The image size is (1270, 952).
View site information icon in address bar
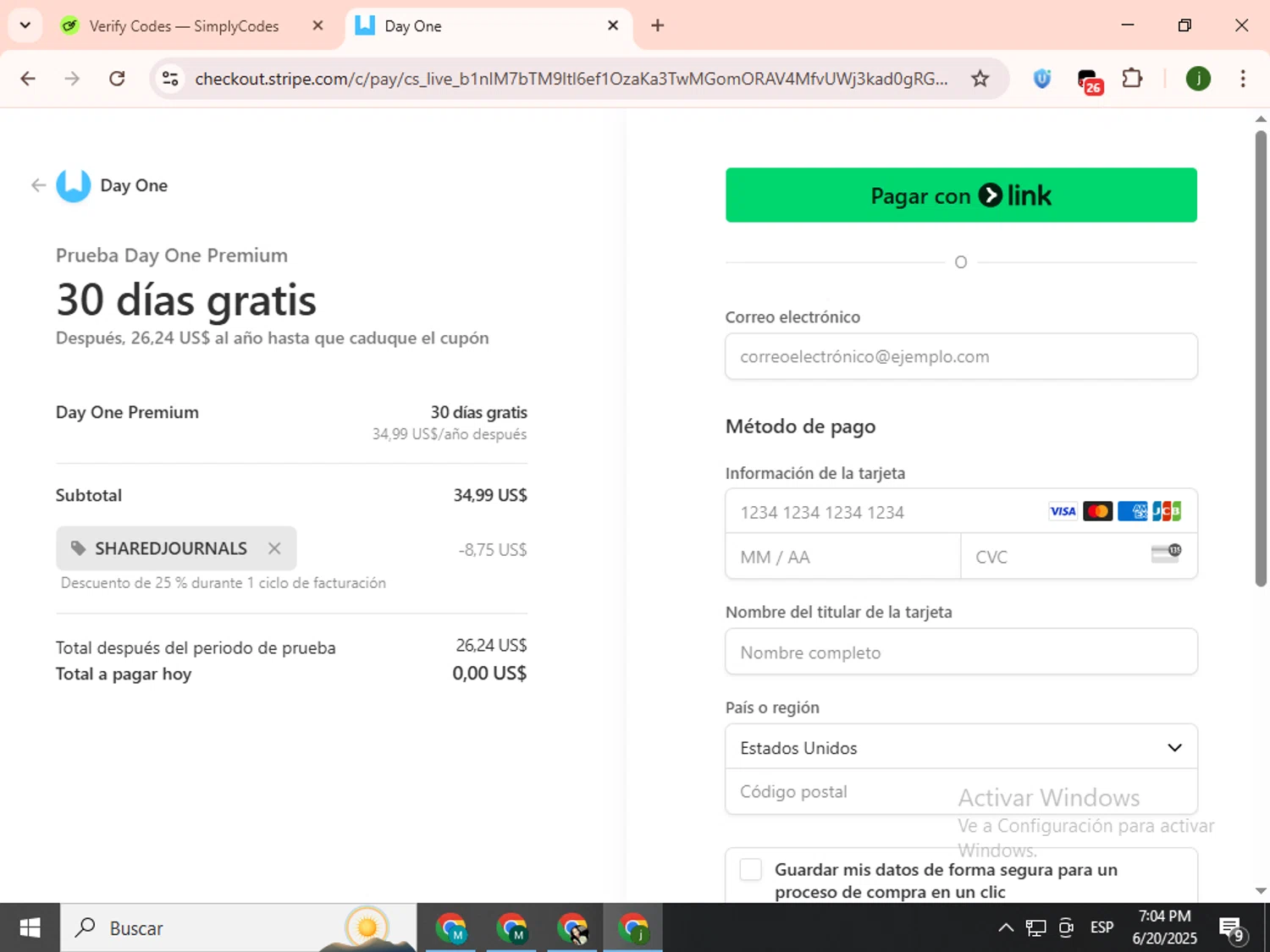170,79
